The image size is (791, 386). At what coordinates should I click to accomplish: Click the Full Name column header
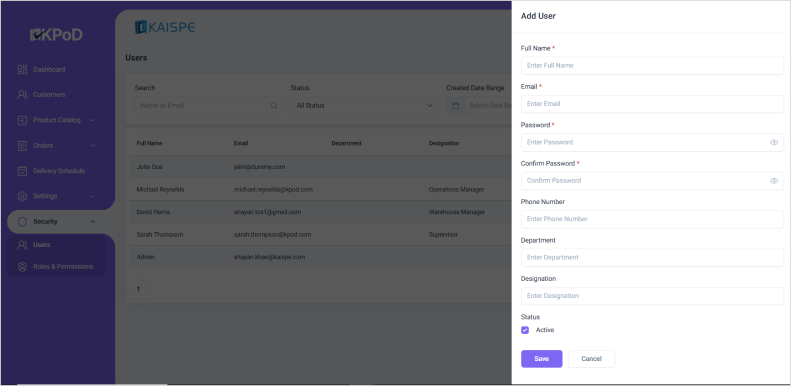(x=149, y=143)
